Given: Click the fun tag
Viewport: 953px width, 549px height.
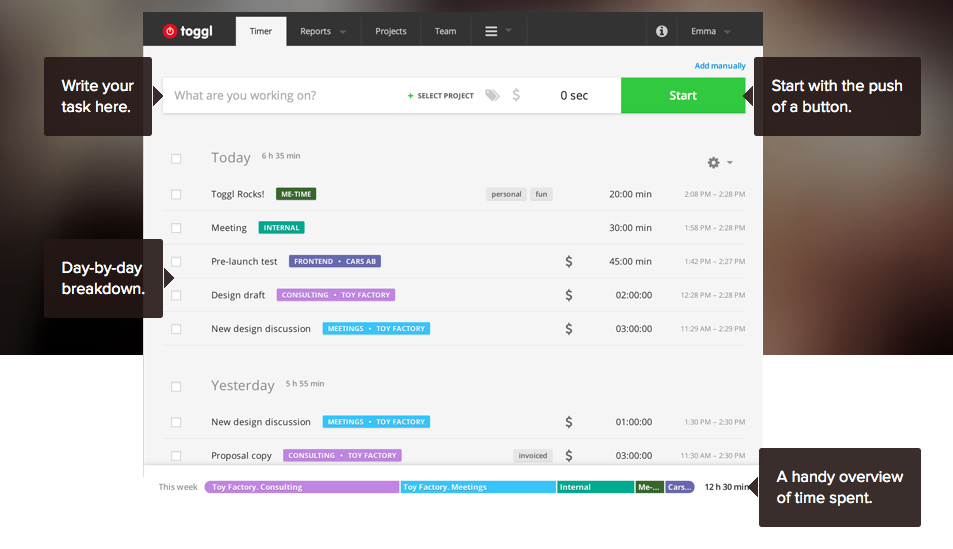Looking at the screenshot, I should pyautogui.click(x=542, y=195).
